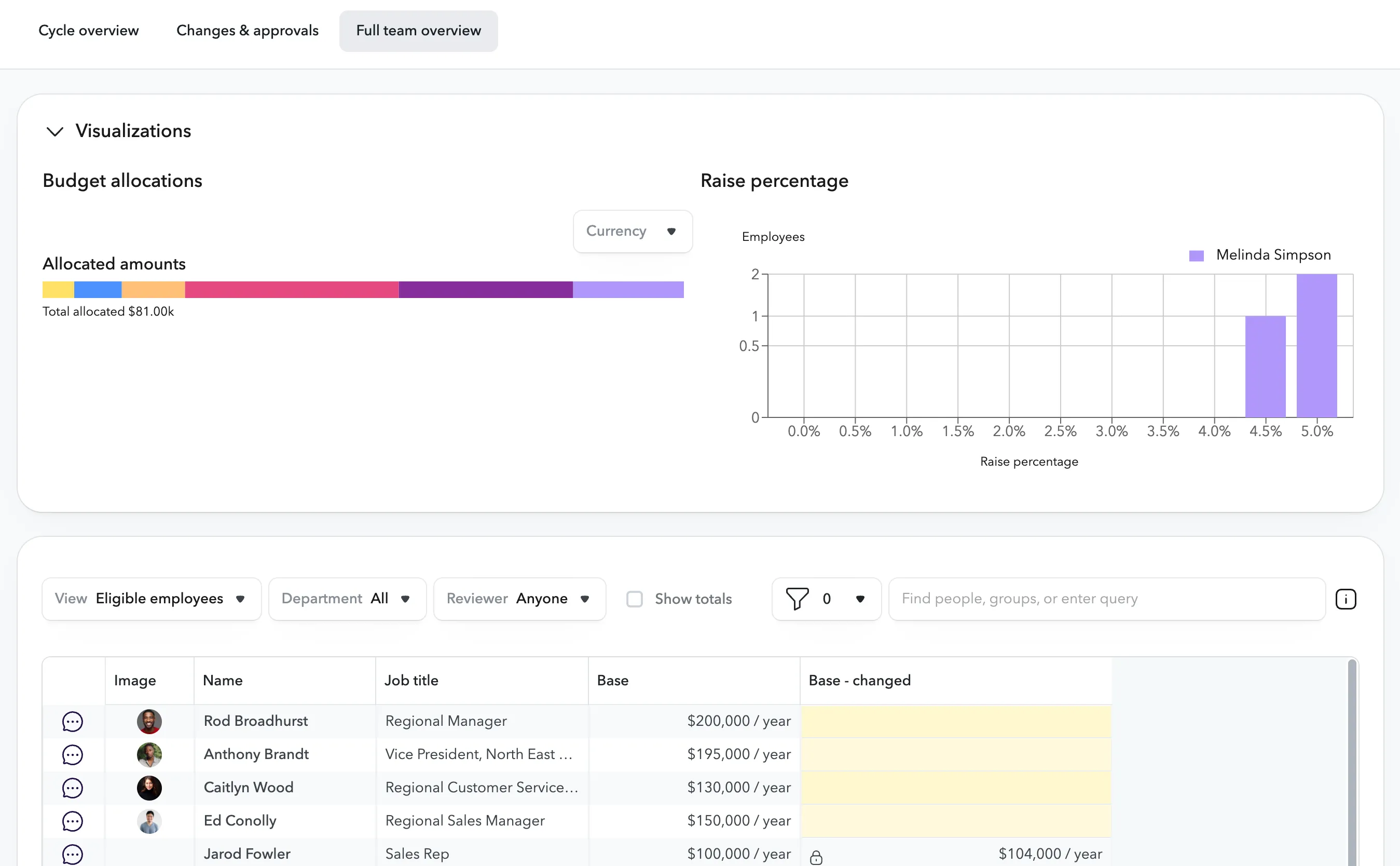Viewport: 1400px width, 866px height.
Task: Click the Sales Rep job title cell
Action: (x=482, y=854)
